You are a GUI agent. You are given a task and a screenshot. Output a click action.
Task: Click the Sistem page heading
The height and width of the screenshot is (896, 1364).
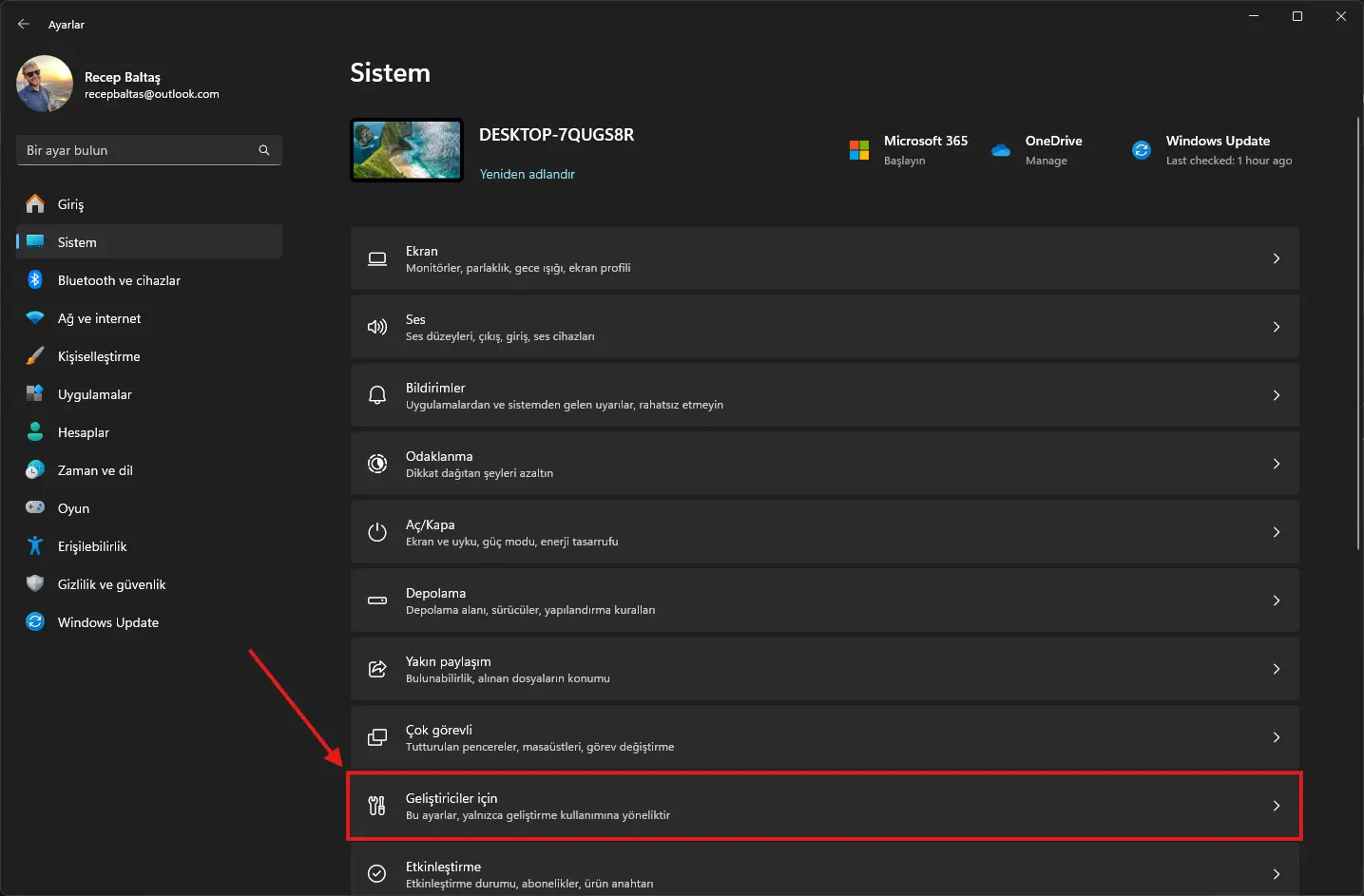[390, 73]
